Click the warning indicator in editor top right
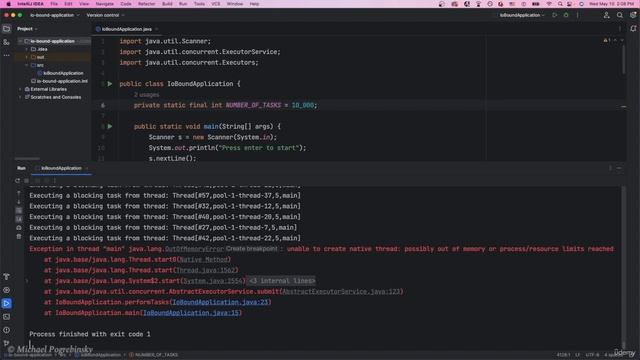The width and height of the screenshot is (640, 360). 607,40
